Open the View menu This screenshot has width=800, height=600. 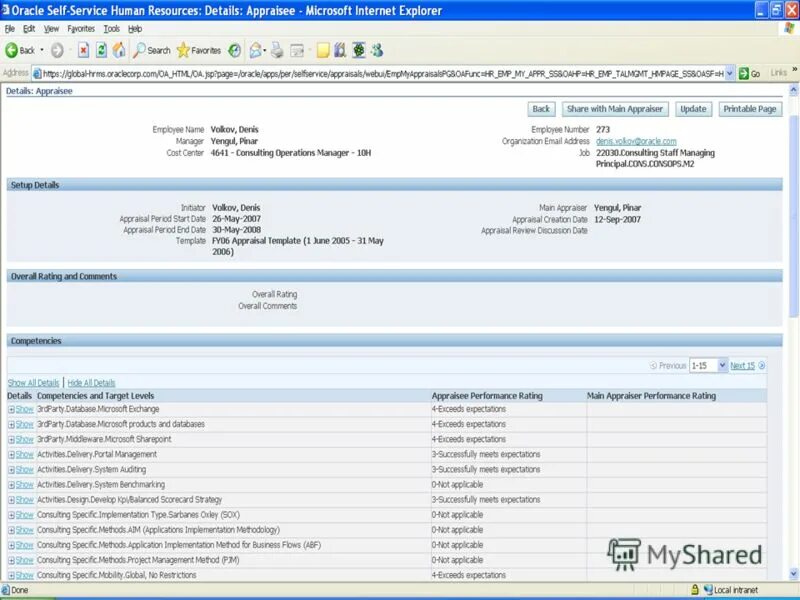point(51,29)
